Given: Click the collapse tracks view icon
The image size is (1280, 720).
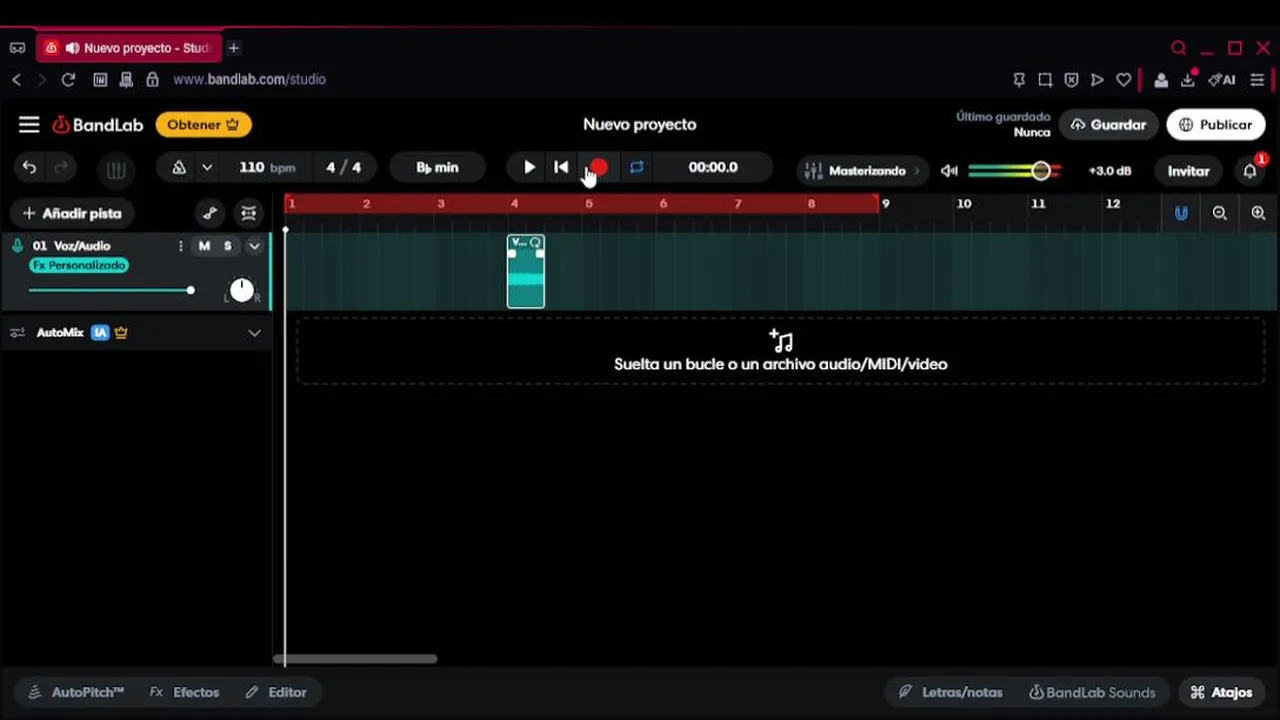Looking at the screenshot, I should (249, 213).
